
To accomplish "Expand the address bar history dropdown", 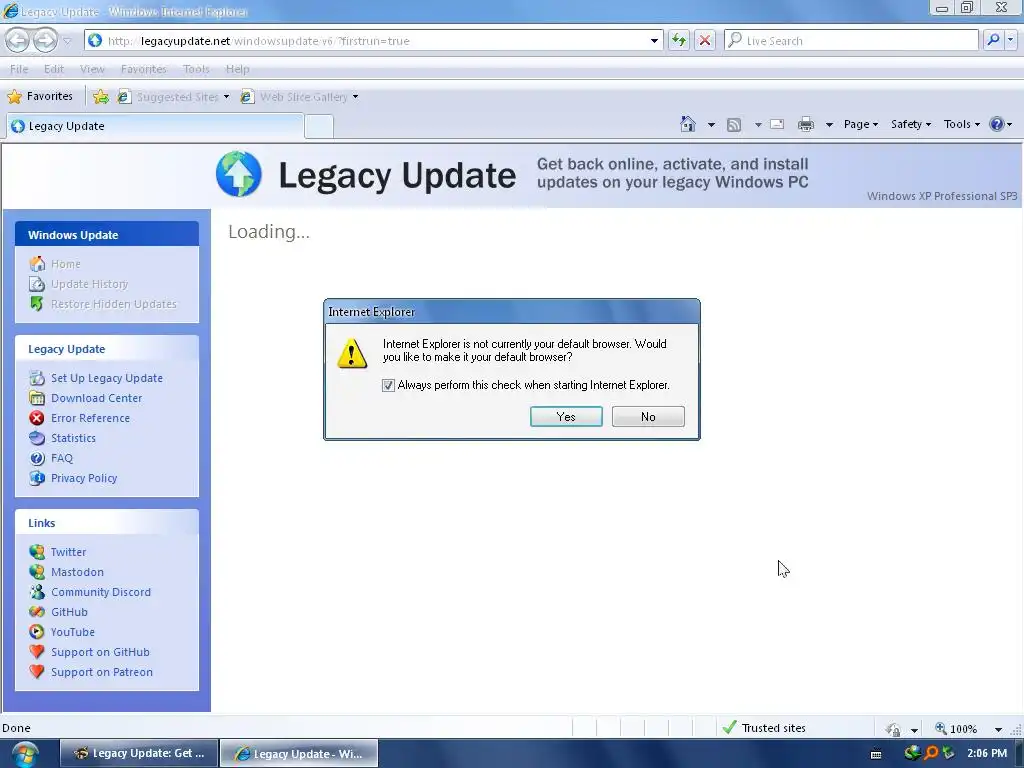I will (x=654, y=40).
